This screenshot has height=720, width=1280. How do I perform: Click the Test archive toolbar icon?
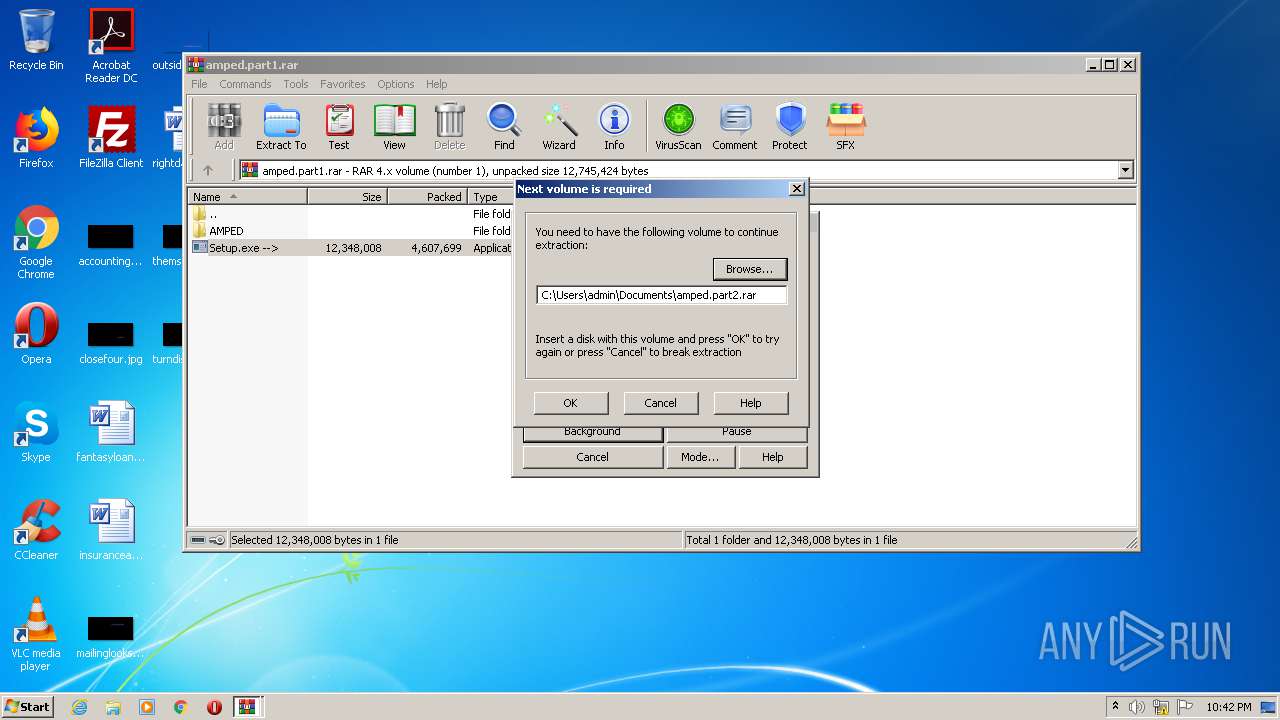339,127
